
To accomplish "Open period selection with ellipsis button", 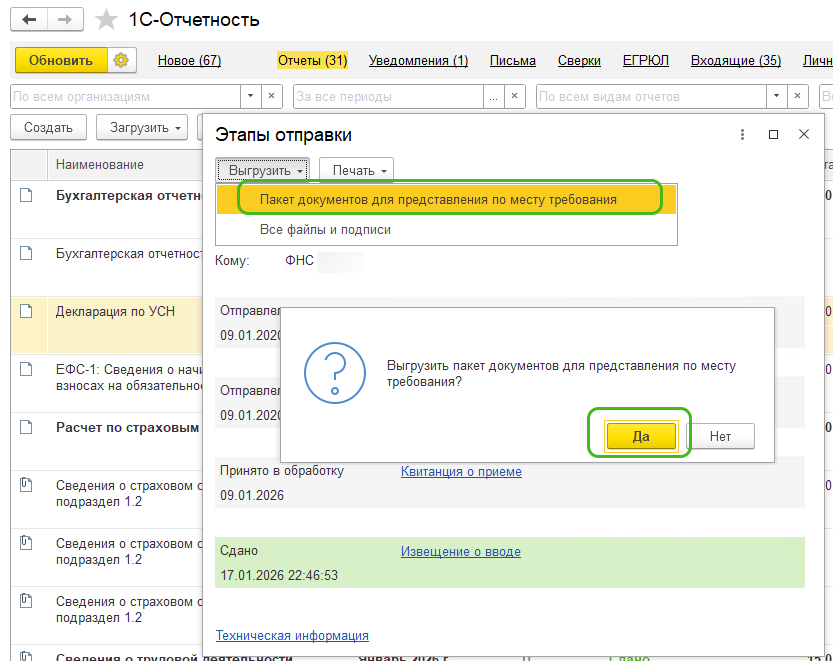I will (492, 97).
